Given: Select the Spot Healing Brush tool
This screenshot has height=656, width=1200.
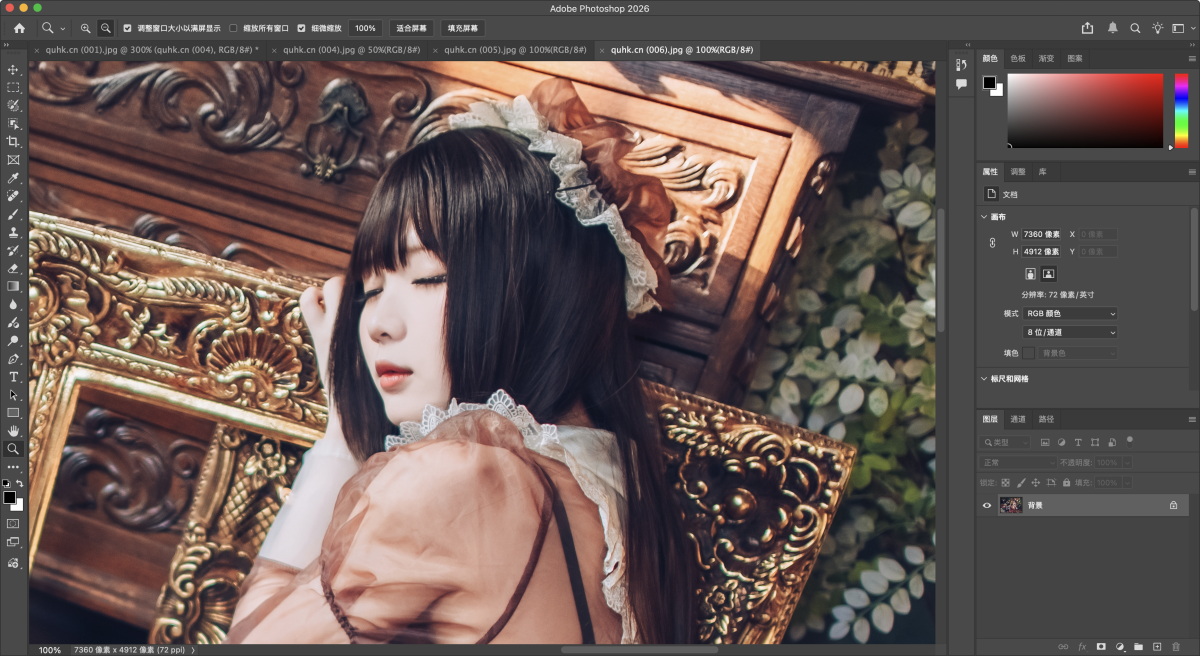Looking at the screenshot, I should (14, 196).
